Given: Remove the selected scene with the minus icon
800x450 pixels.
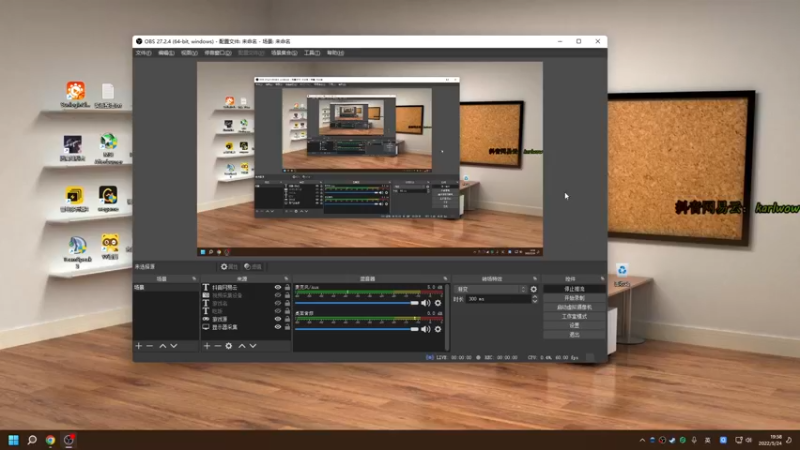Looking at the screenshot, I should (x=149, y=346).
